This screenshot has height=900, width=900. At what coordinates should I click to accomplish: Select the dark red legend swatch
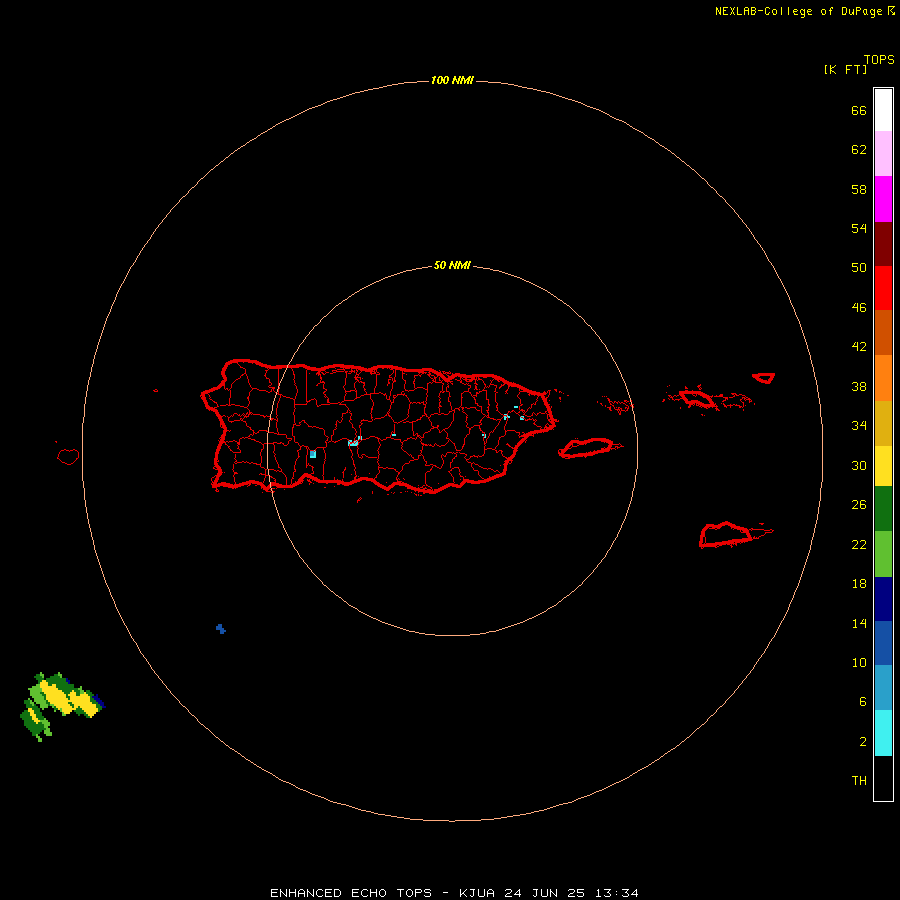(x=883, y=244)
